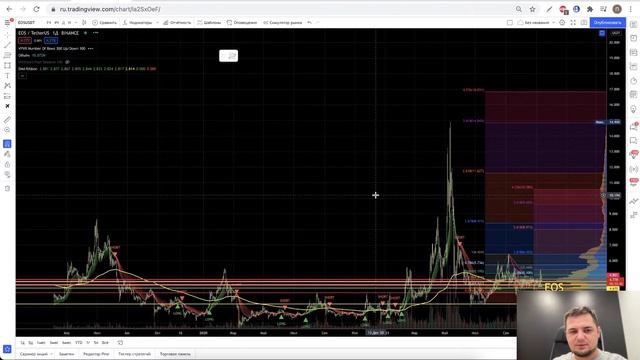Open the prediction and measurement tools
Image resolution: width=640 pixels, height=360 pixels.
7,96
